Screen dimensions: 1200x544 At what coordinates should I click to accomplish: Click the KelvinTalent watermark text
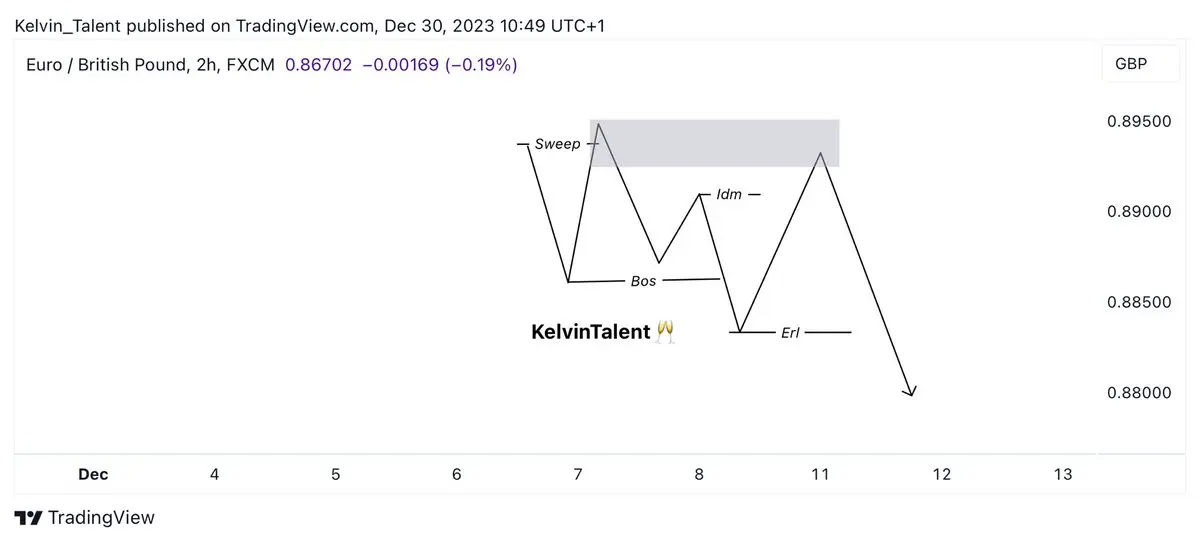pyautogui.click(x=591, y=332)
